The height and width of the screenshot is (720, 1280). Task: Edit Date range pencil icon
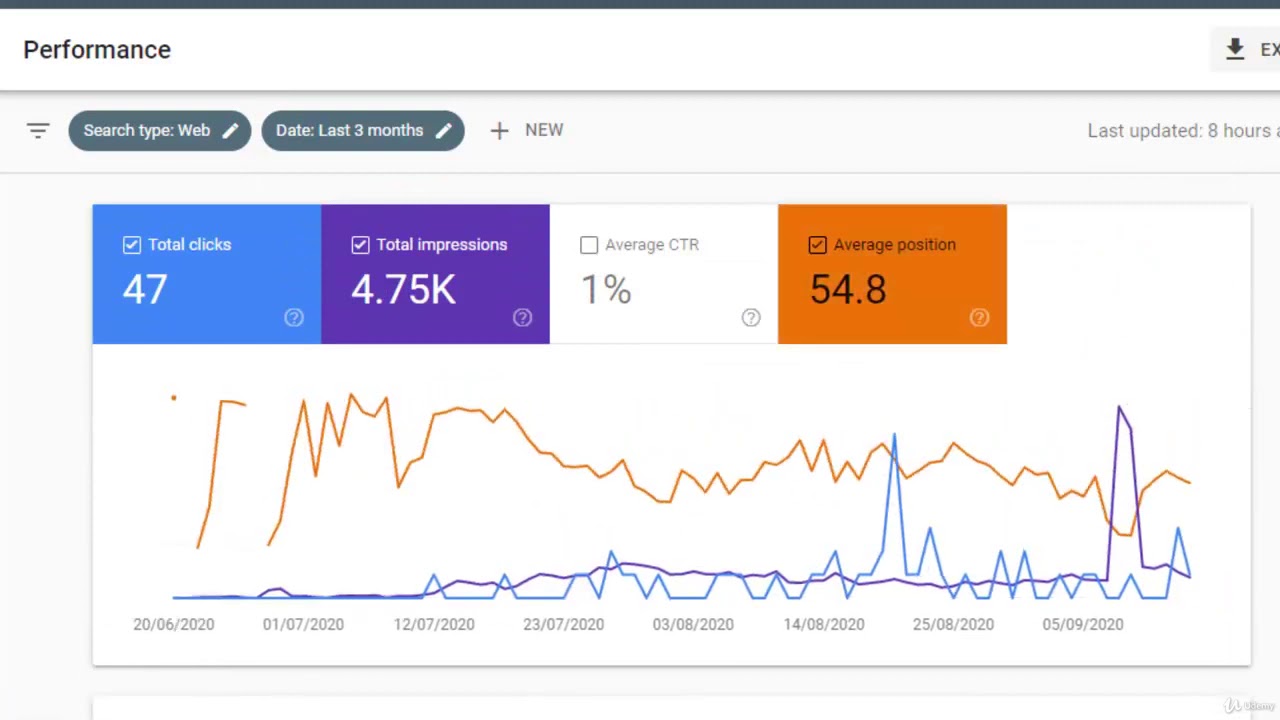pyautogui.click(x=444, y=130)
